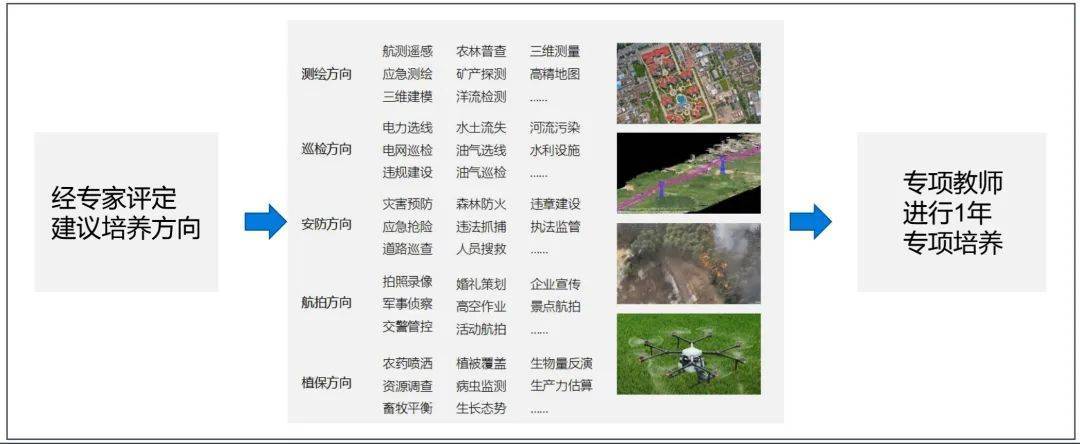Screen dimensions: 1080x444
Task: Click the 婚礼策划 item
Action: tap(481, 284)
